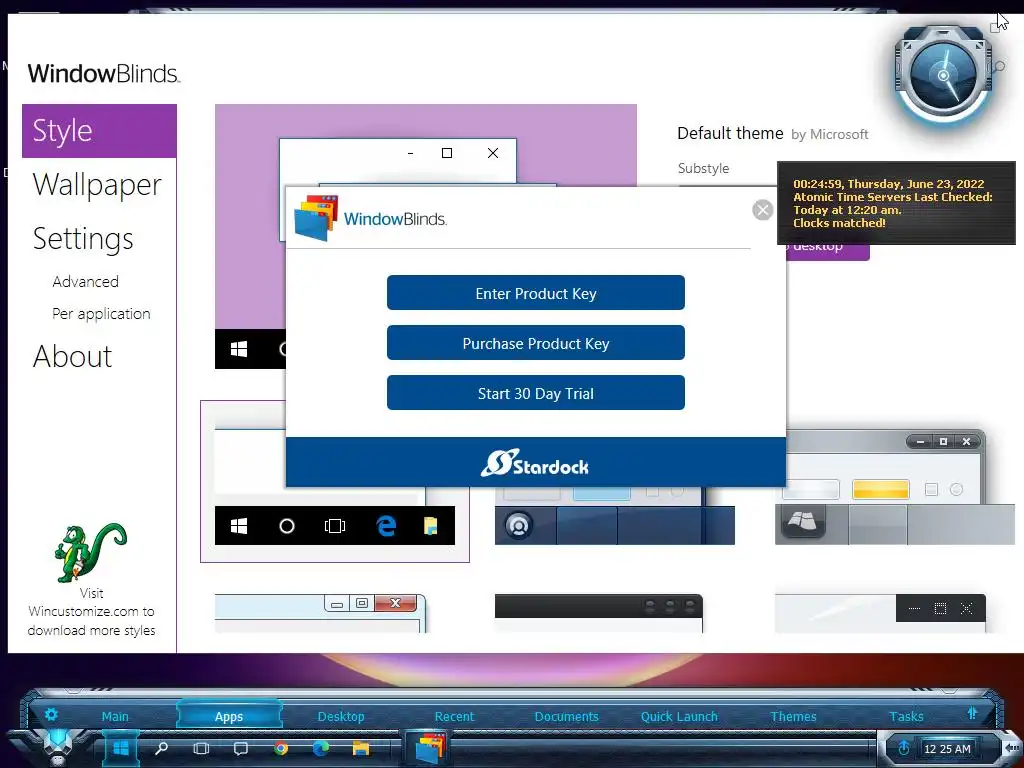Open the Wallpaper section

pyautogui.click(x=97, y=185)
